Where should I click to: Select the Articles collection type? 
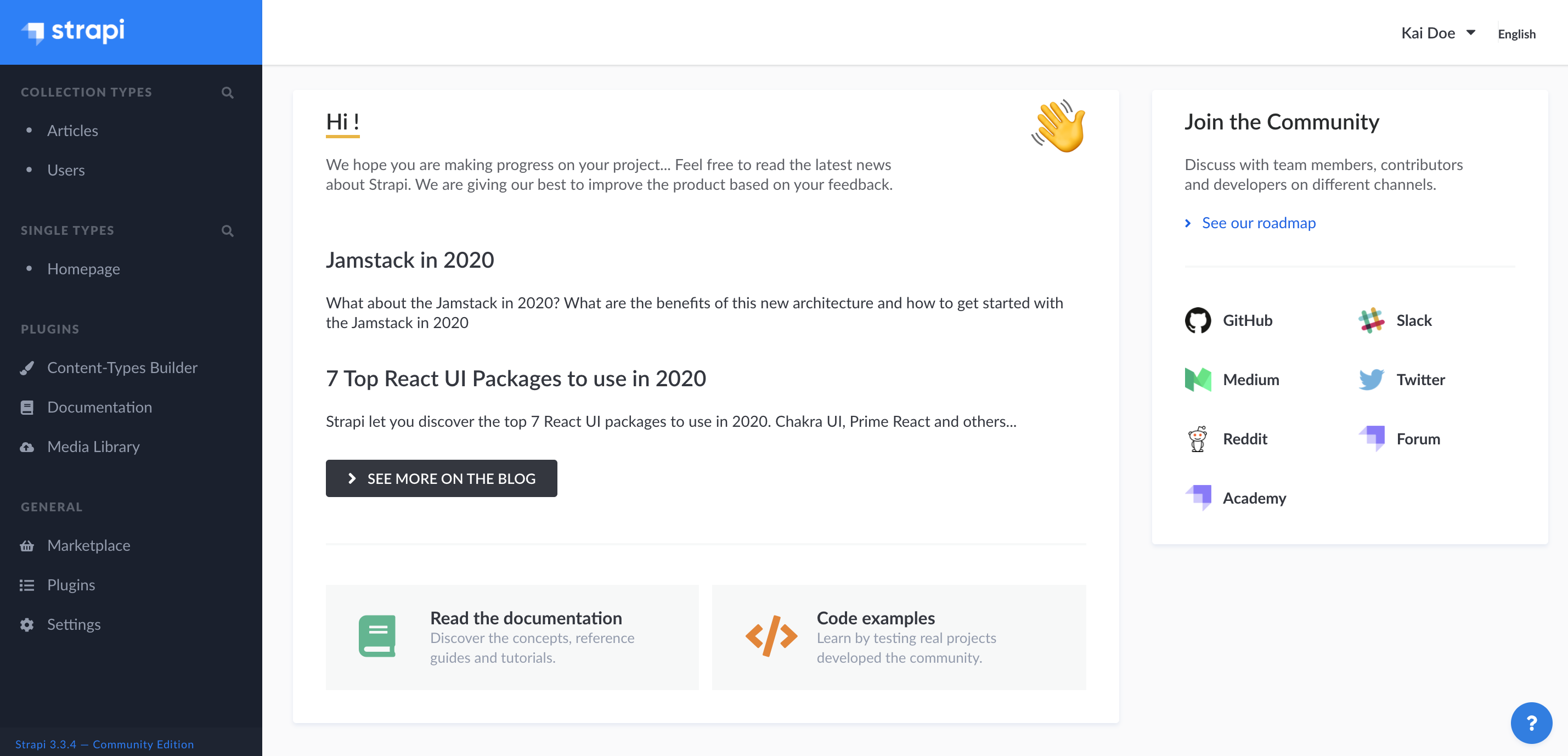[72, 130]
